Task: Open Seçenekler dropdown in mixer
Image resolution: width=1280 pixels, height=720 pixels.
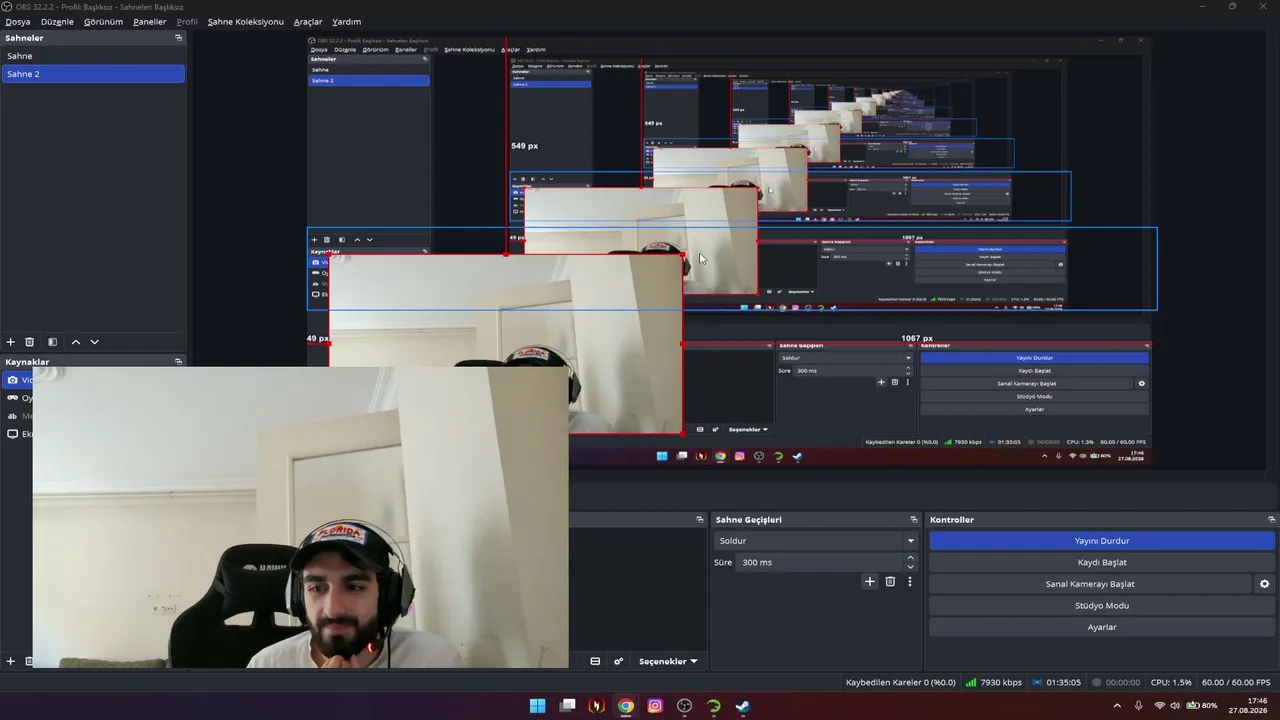Action: pyautogui.click(x=668, y=662)
